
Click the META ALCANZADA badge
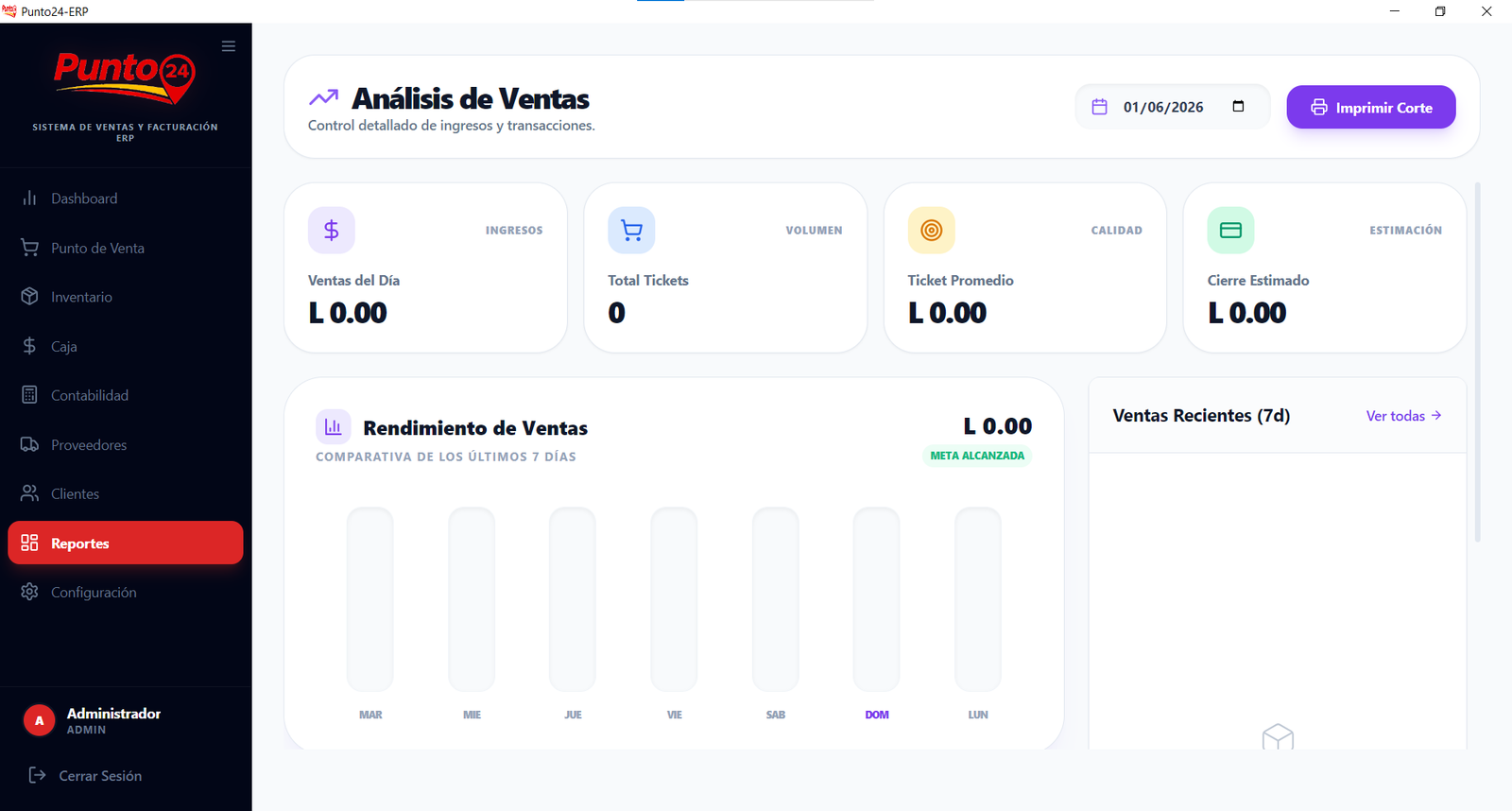977,456
